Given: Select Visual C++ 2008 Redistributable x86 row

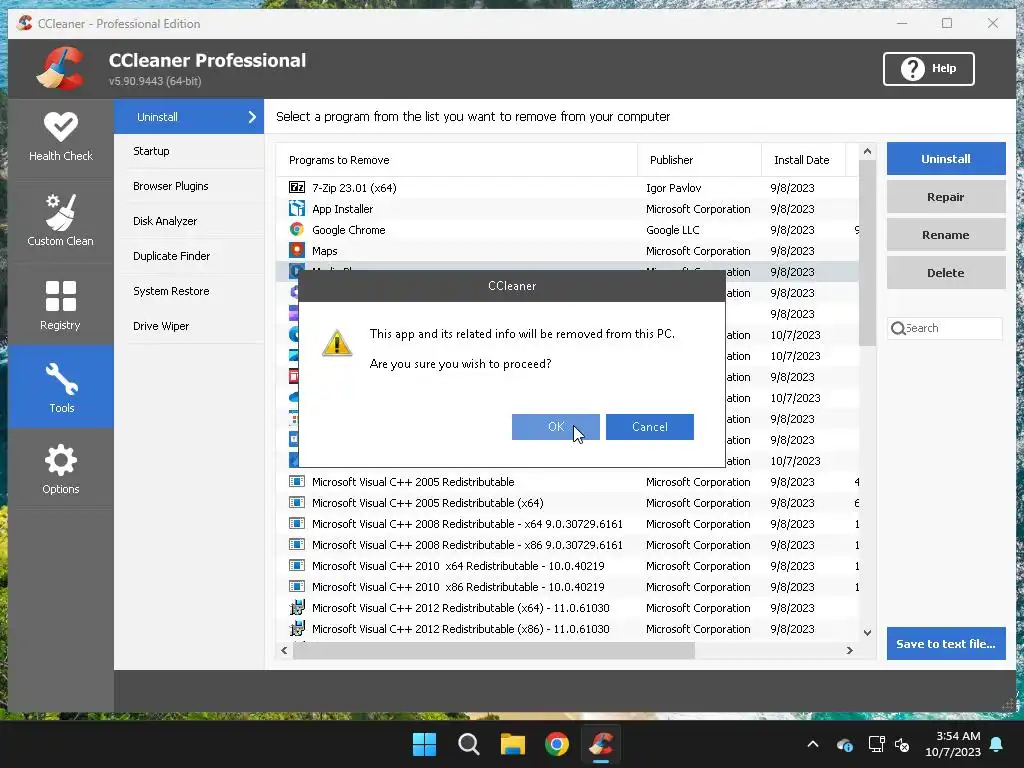Looking at the screenshot, I should [567, 545].
